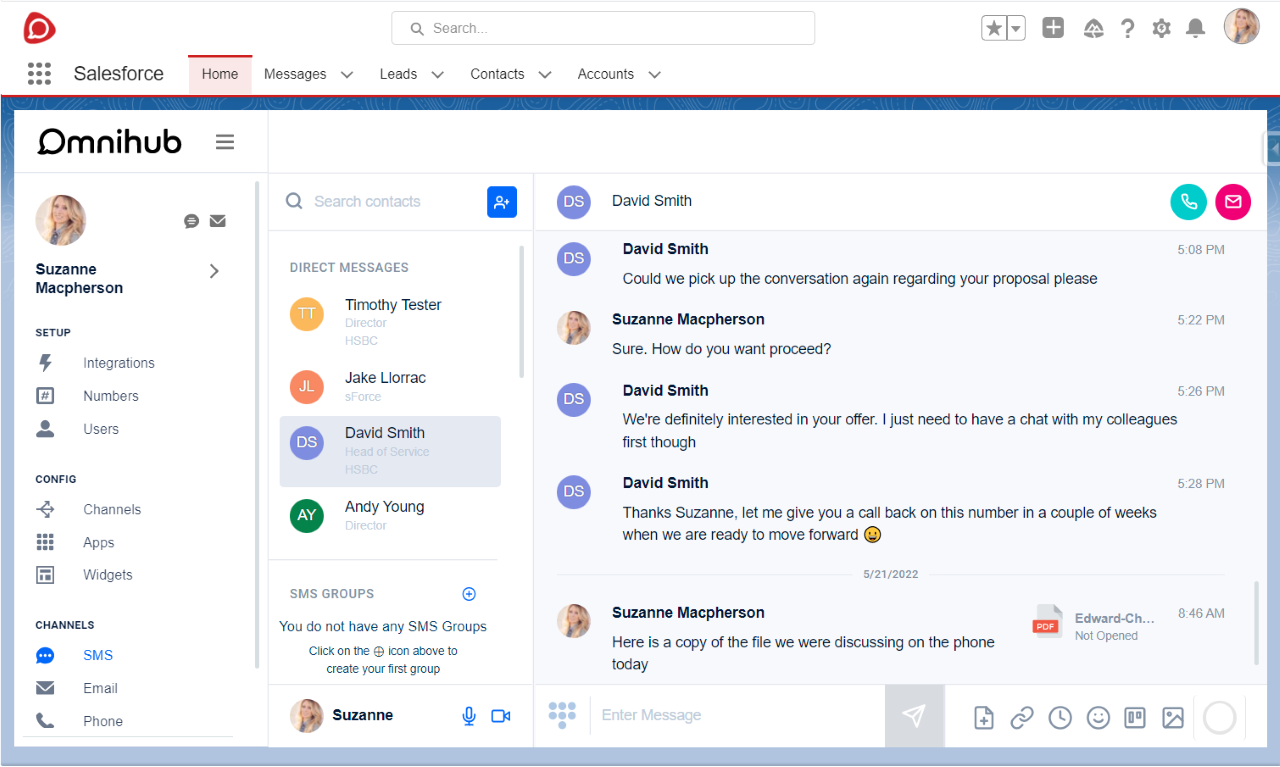Open the dial pad icon

pos(562,714)
